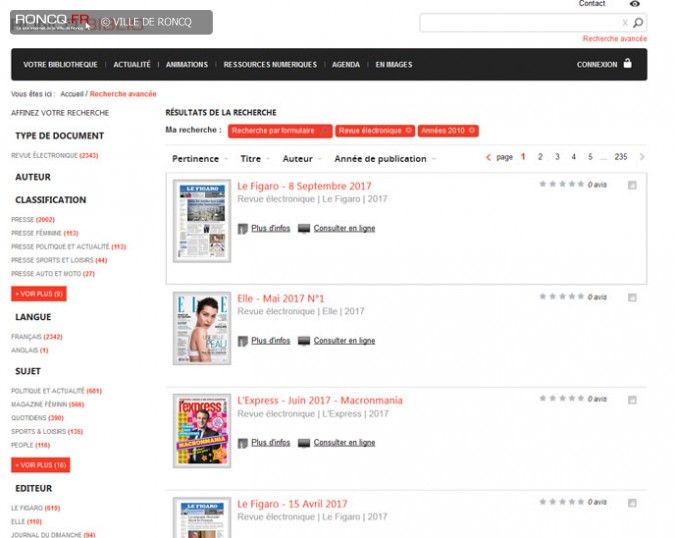This screenshot has height=538, width=675.
Task: Click monitor icon beside Consulter en ligne for L'Express
Action: [304, 443]
